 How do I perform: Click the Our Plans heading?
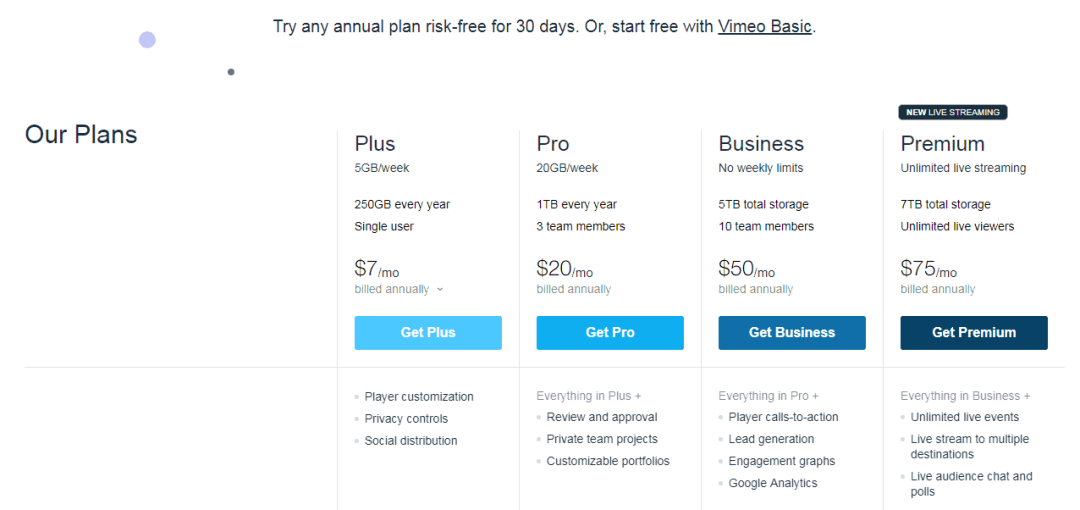point(81,134)
